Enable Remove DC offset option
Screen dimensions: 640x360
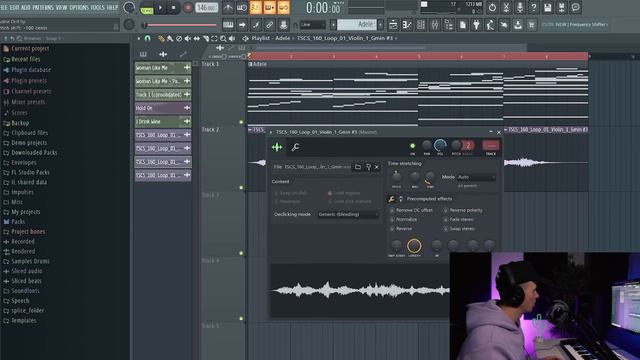tap(411, 210)
